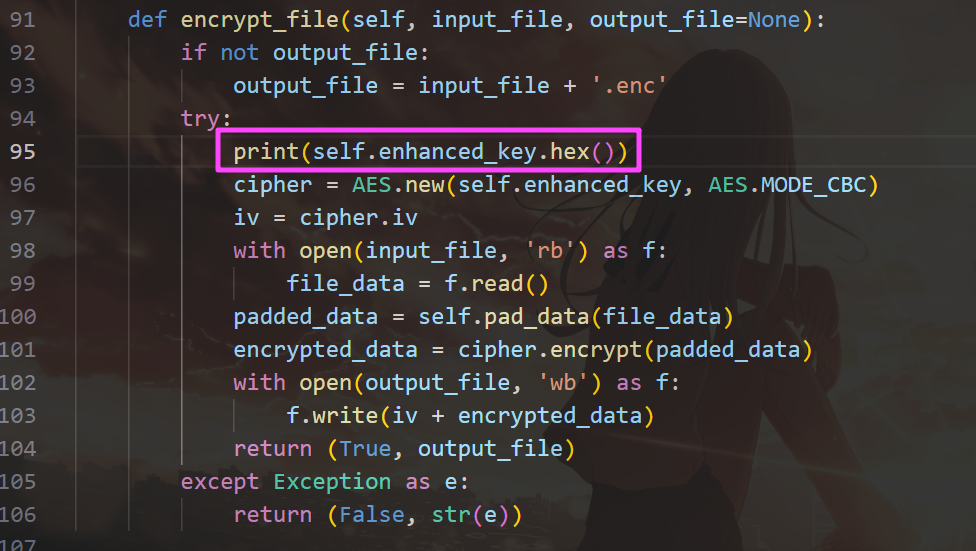
Task: Click line number 100 in the gutter
Action: click(18, 316)
